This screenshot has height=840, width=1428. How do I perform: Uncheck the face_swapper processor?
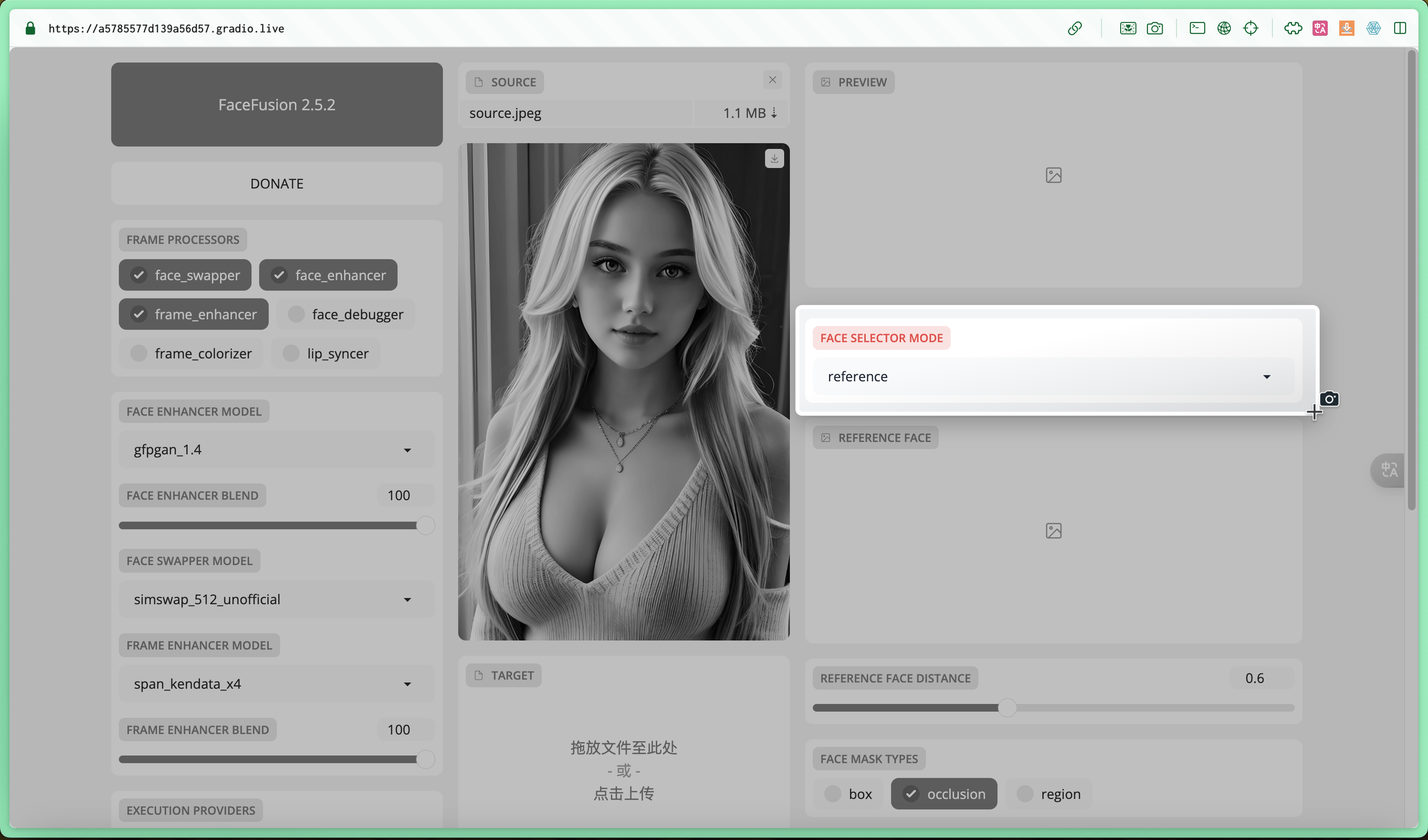coord(185,275)
